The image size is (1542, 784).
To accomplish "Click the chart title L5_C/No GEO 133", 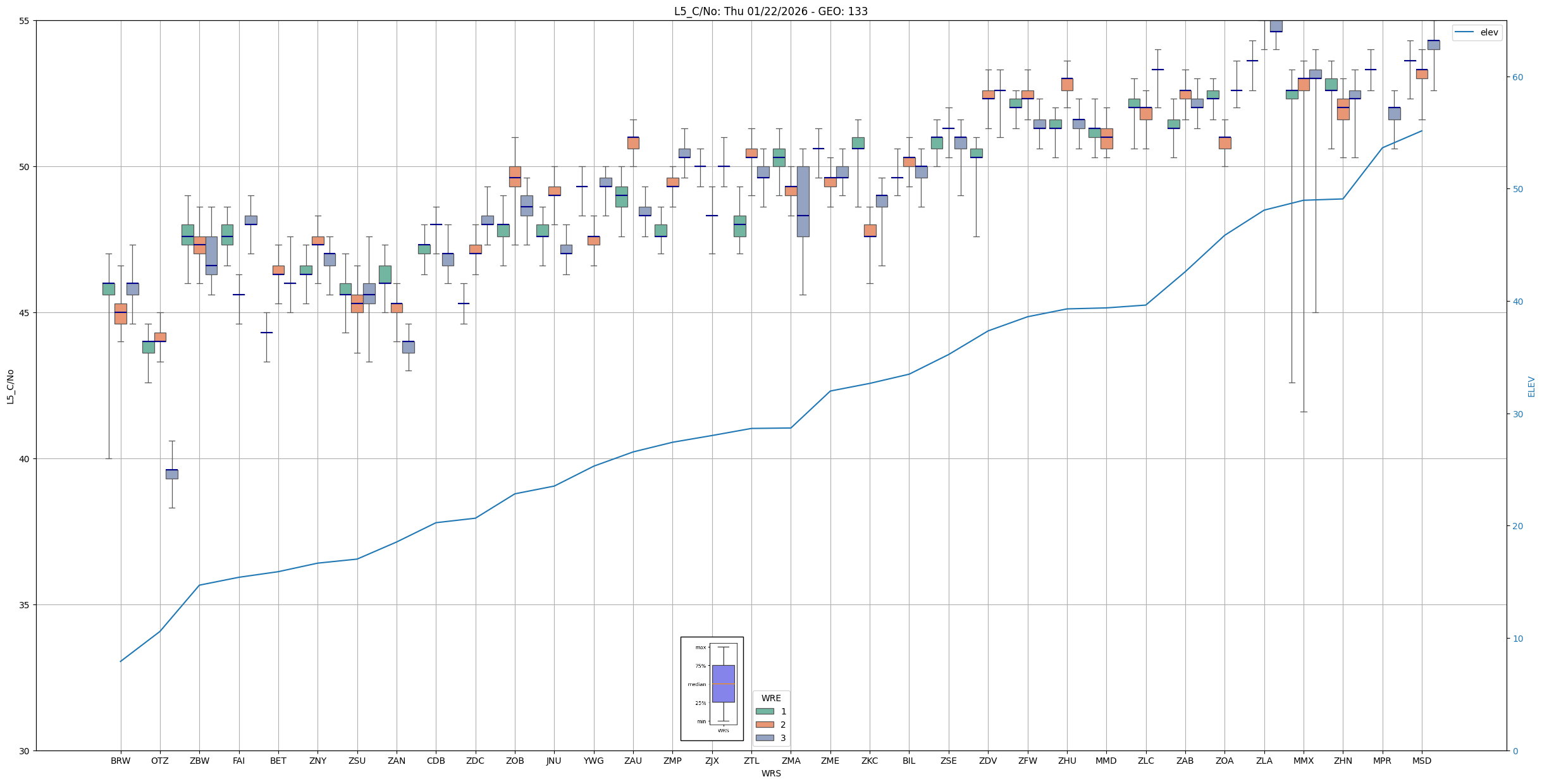I will tap(770, 11).
